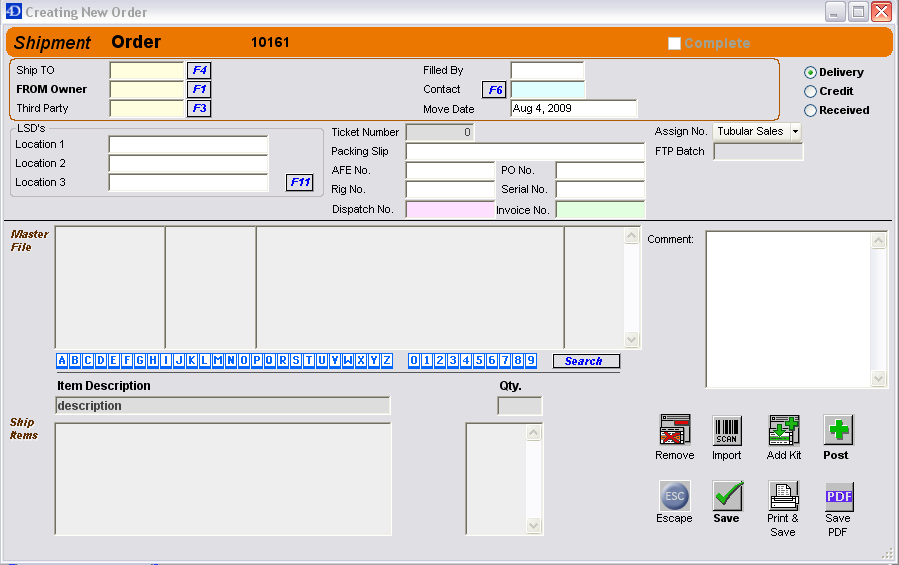
Task: Click the F11 button beside Location 3
Action: pos(299,182)
